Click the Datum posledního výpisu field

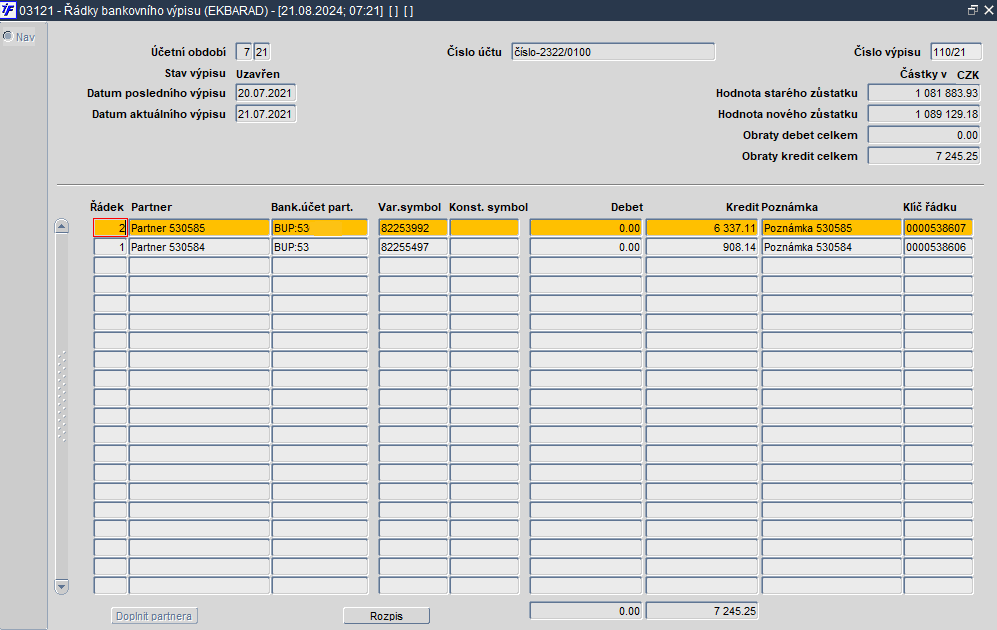265,93
